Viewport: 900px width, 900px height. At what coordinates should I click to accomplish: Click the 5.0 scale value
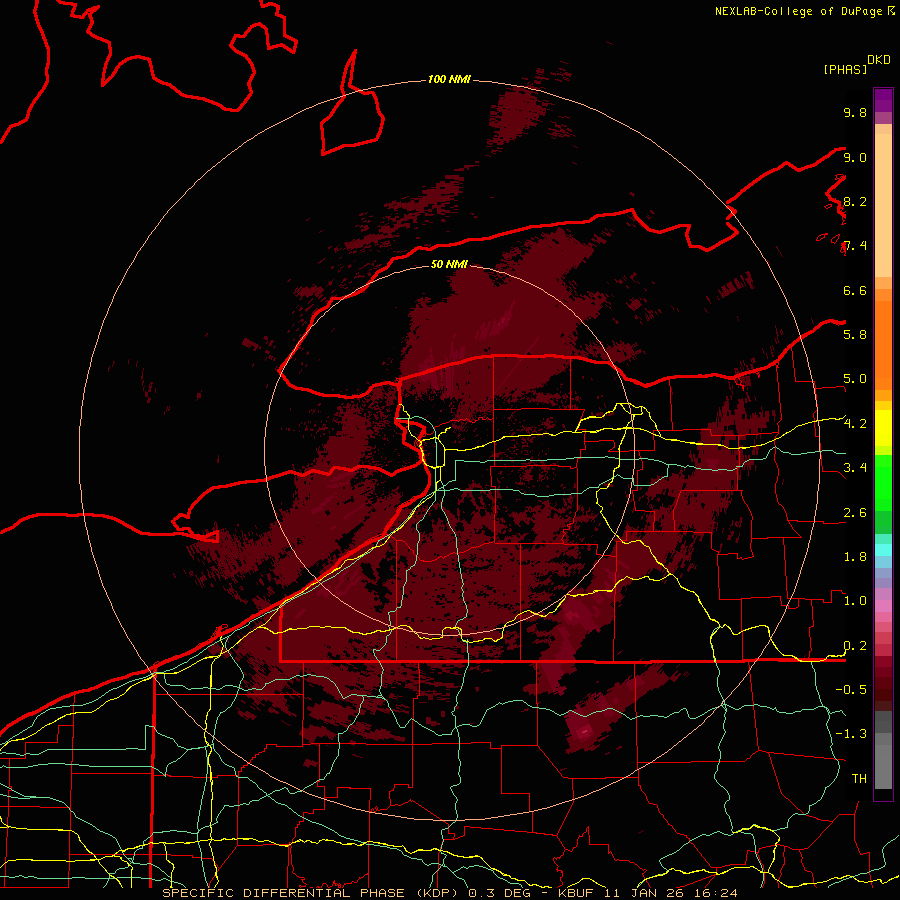pos(855,379)
